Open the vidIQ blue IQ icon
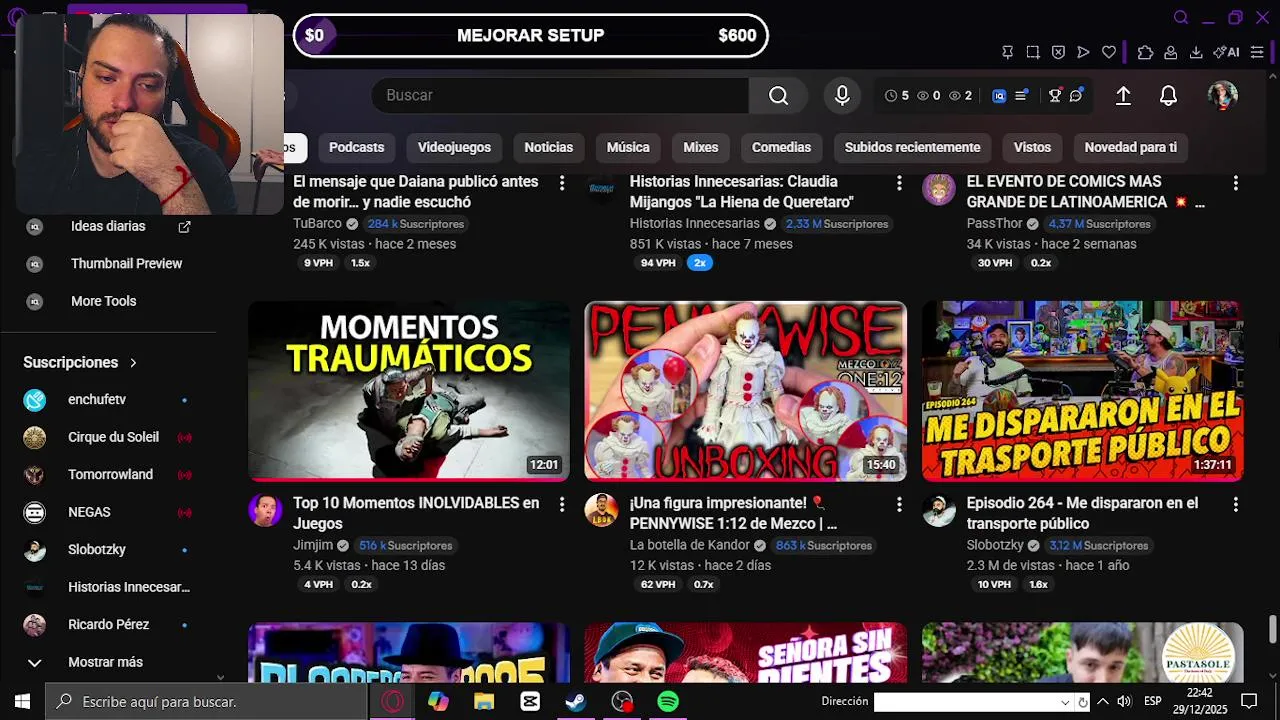Viewport: 1280px width, 720px height. tap(998, 96)
